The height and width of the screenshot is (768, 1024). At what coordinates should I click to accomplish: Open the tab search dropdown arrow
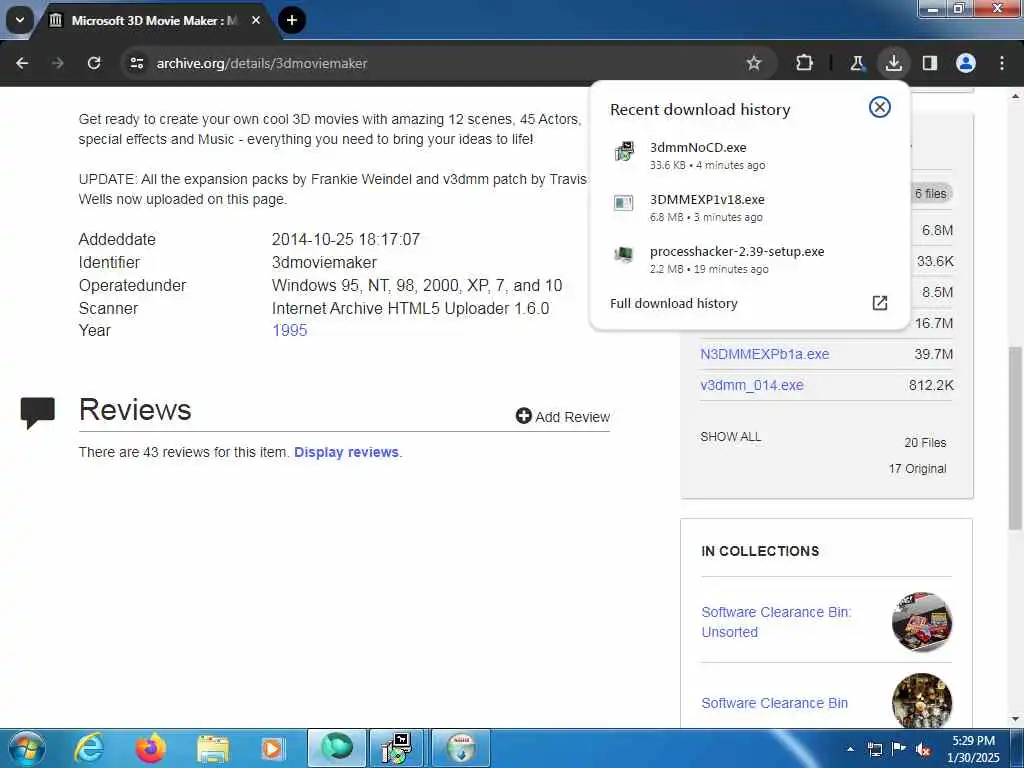(20, 20)
